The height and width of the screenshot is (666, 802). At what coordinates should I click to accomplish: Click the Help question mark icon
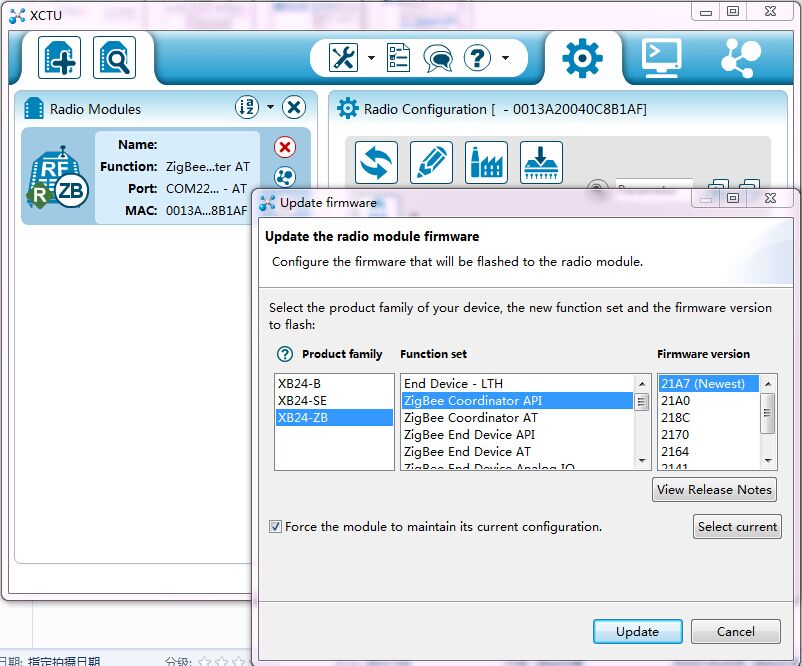coord(477,57)
